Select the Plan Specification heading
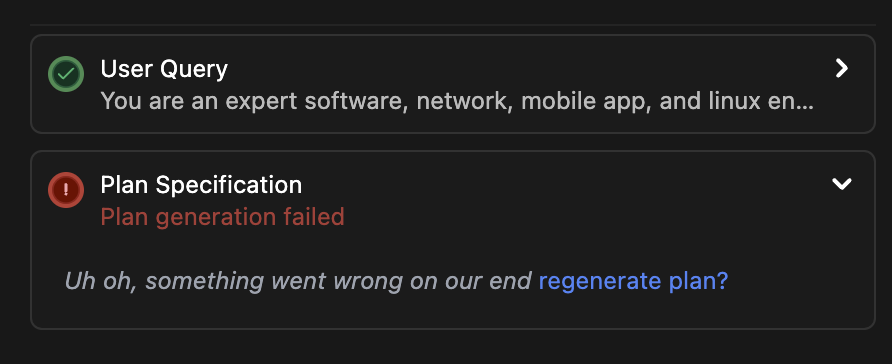Viewport: 892px width, 364px height. click(201, 185)
